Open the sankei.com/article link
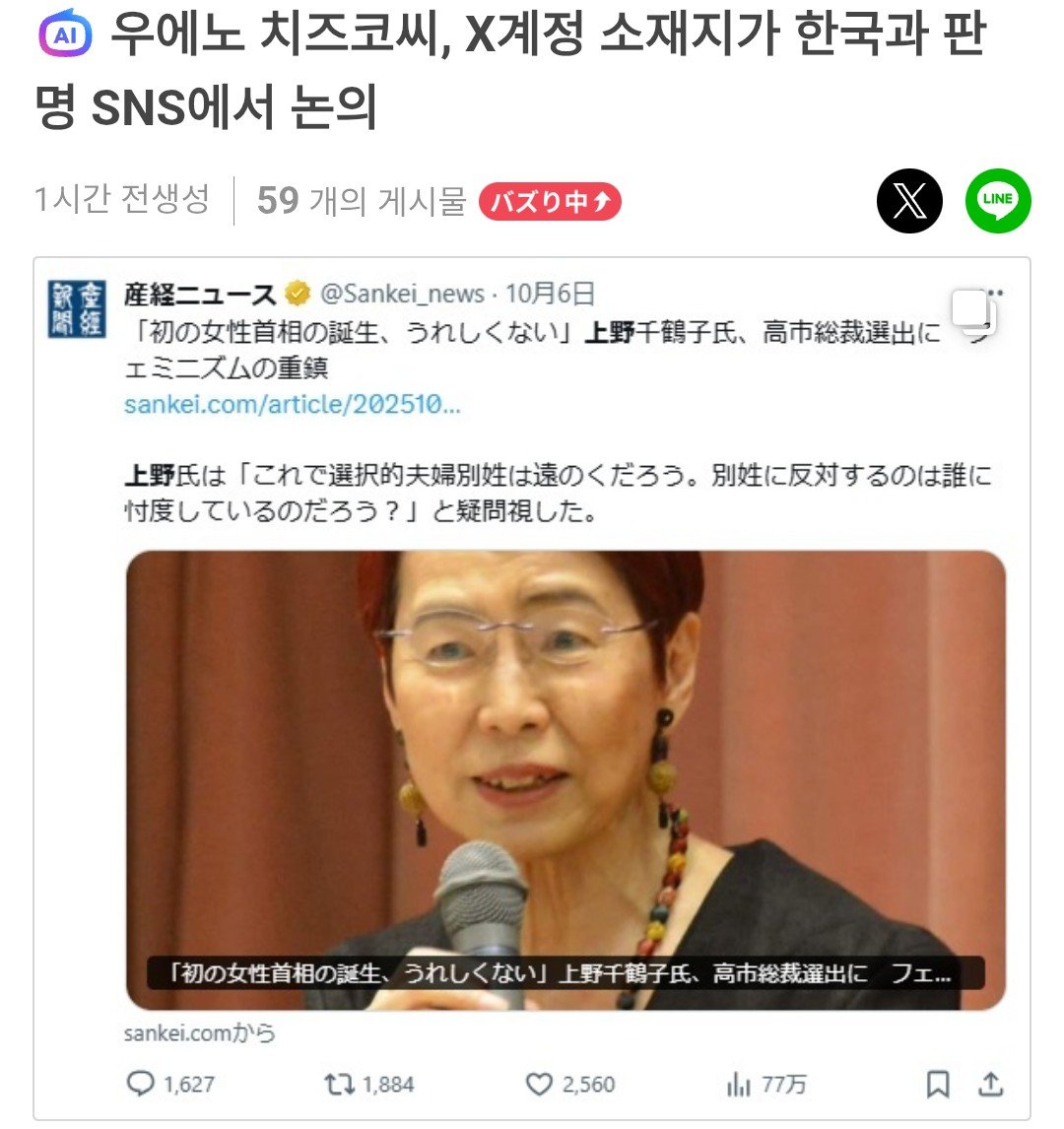 292,405
